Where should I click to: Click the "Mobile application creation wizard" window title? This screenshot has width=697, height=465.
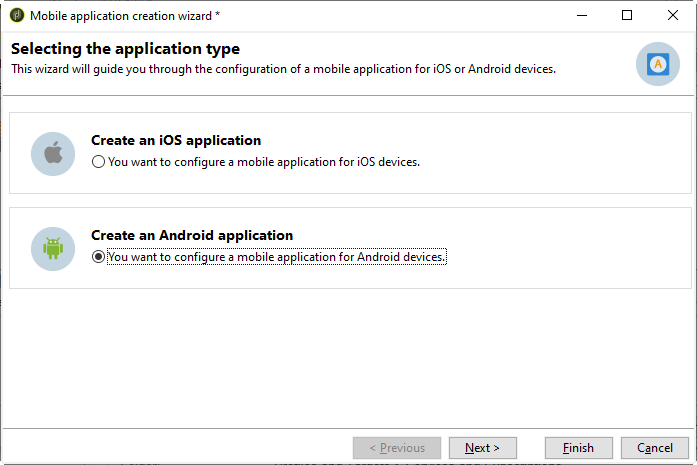pos(125,16)
